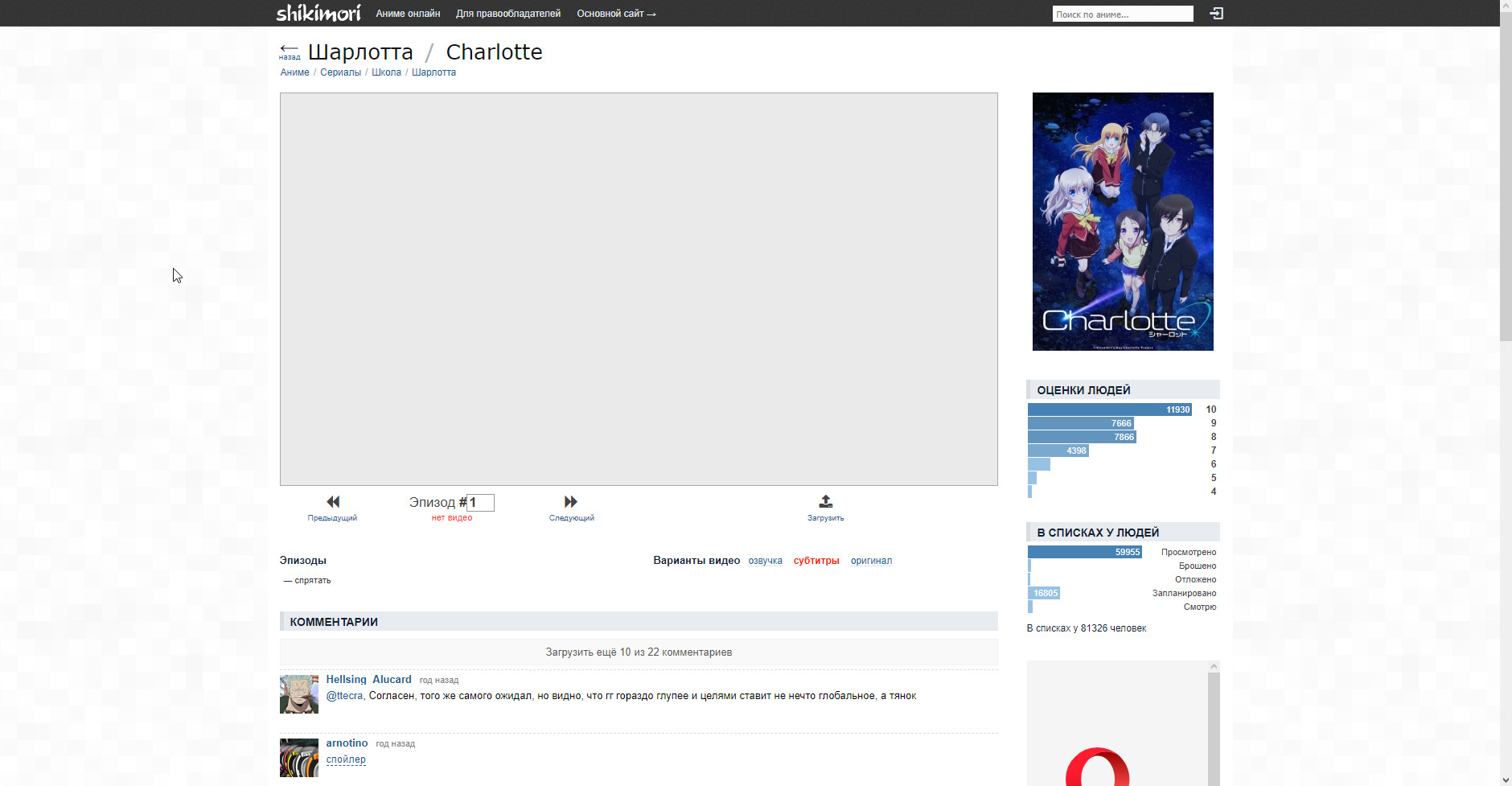Skip to next episode with forward icon
Image resolution: width=1512 pixels, height=786 pixels.
tap(571, 502)
